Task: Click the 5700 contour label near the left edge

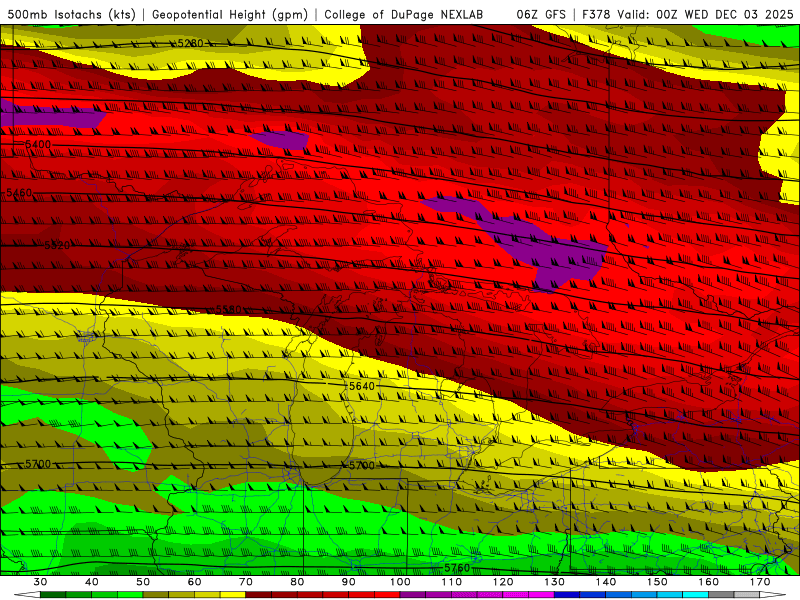Action: (38, 464)
